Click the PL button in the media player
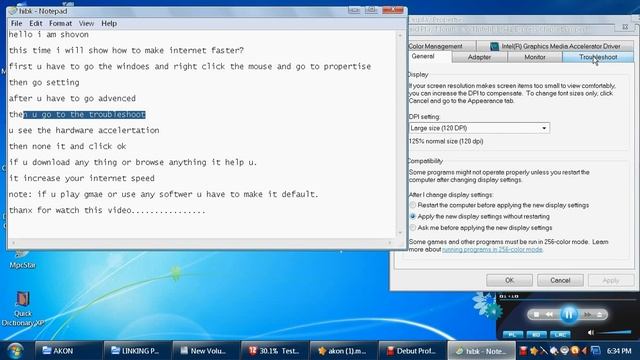 point(513,335)
